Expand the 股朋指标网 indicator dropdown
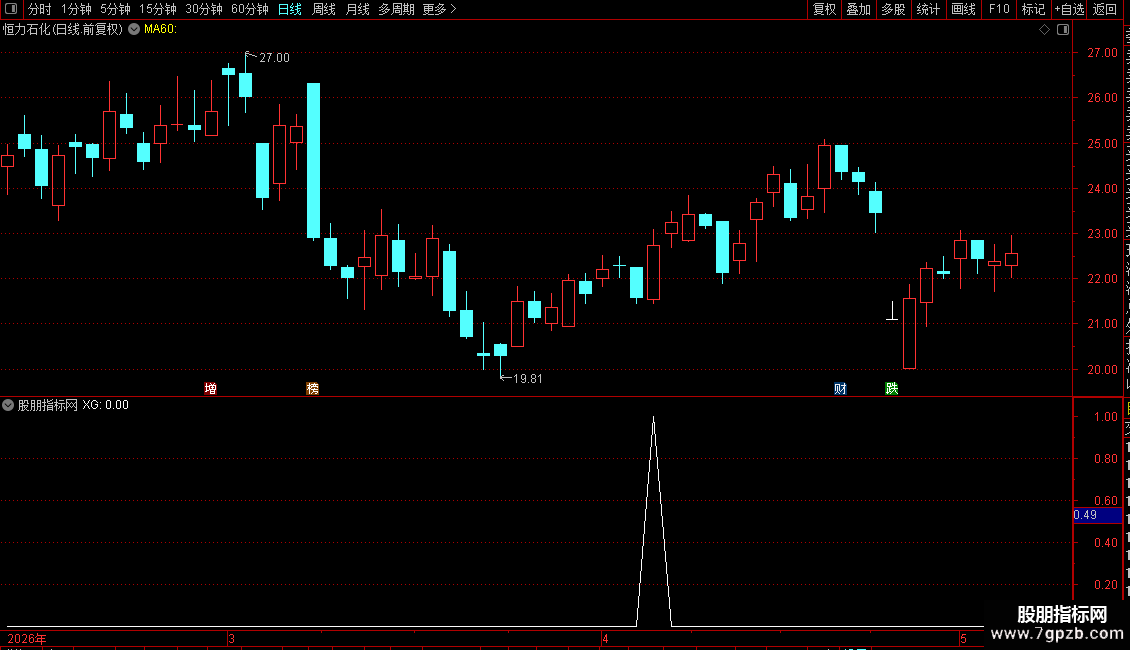 pyautogui.click(x=8, y=405)
